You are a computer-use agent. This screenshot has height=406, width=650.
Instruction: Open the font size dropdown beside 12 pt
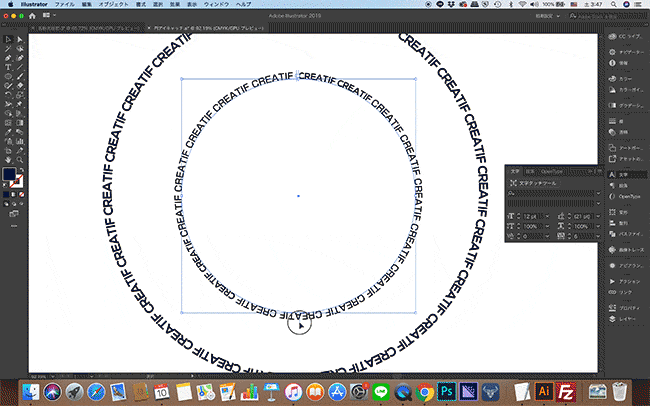tap(548, 216)
